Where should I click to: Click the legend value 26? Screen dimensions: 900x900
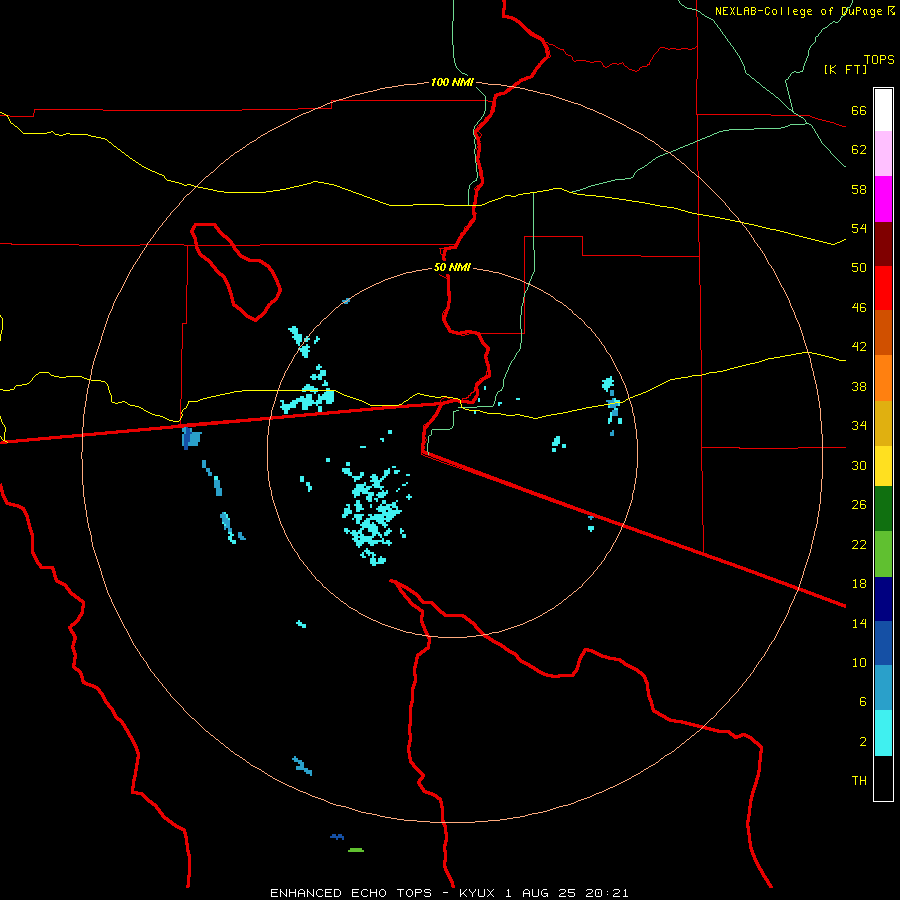[859, 505]
